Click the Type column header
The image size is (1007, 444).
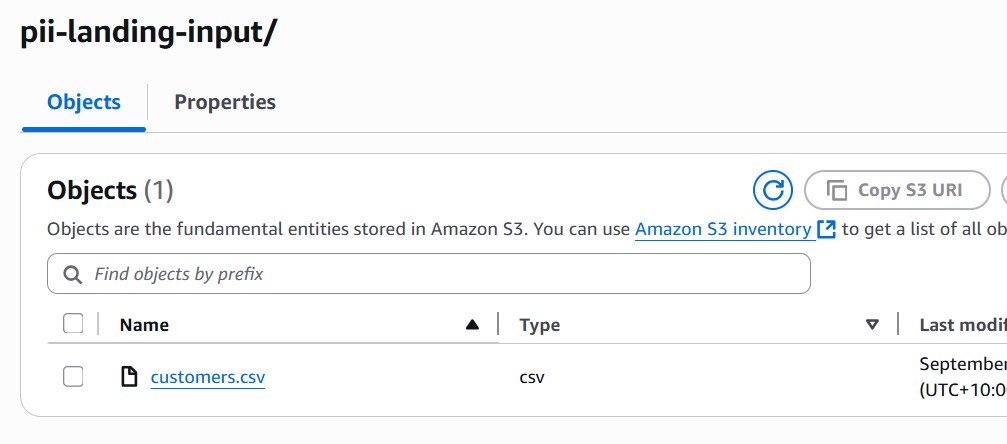tap(540, 324)
